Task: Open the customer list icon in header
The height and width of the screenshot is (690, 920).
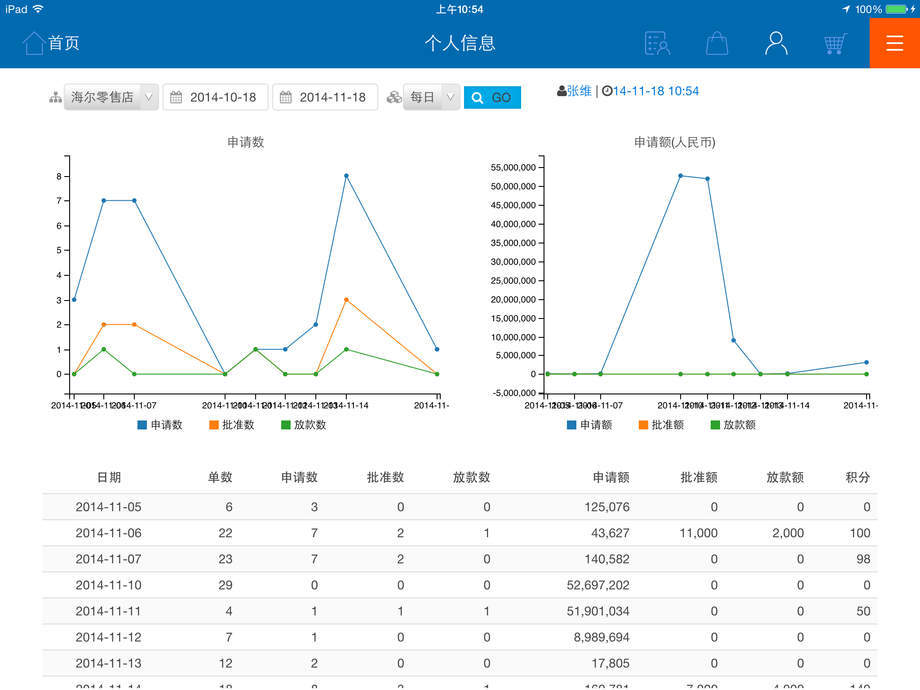Action: point(657,43)
